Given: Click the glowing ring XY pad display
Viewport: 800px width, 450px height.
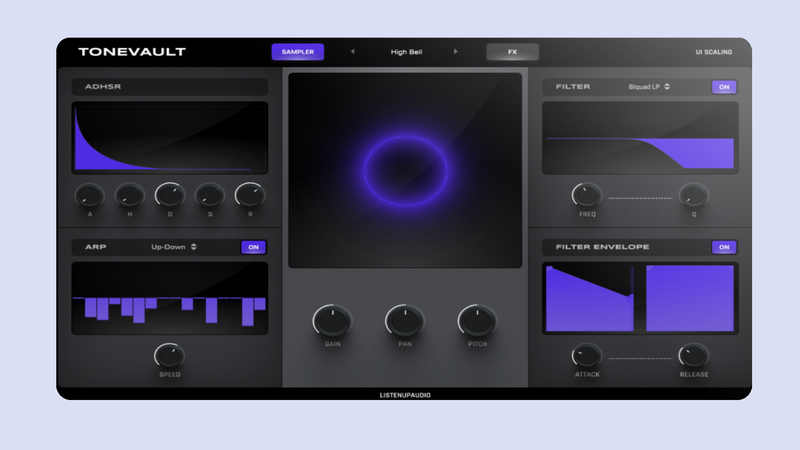Looking at the screenshot, I should (x=405, y=170).
